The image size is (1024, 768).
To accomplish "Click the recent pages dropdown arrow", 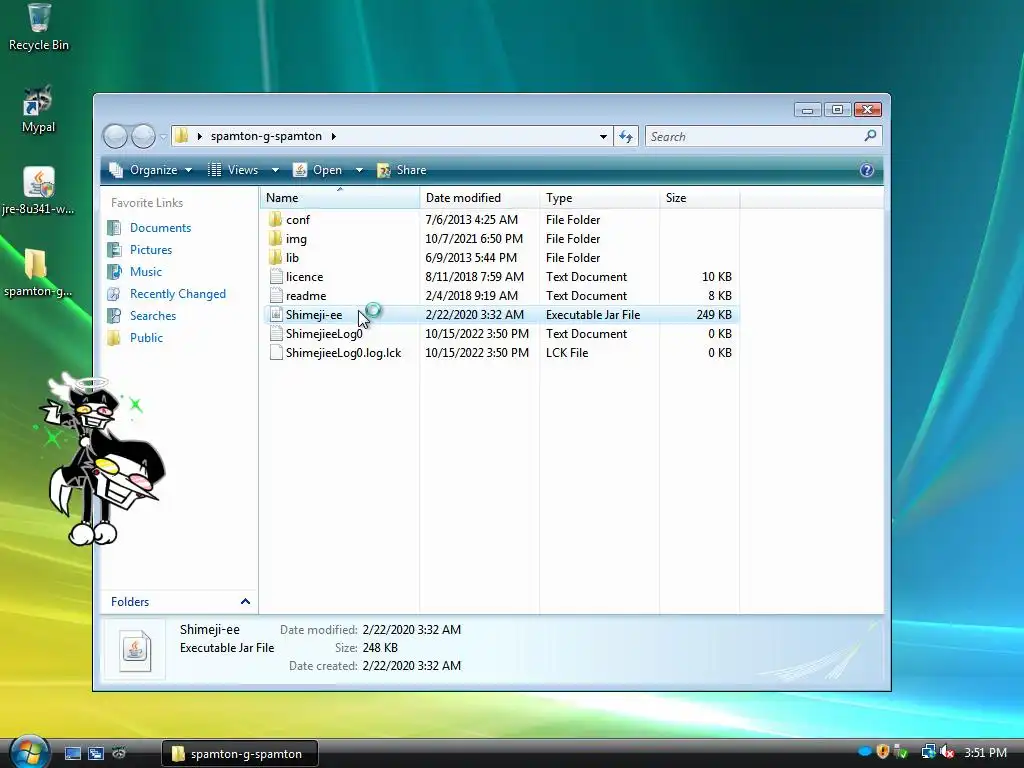I will (163, 137).
